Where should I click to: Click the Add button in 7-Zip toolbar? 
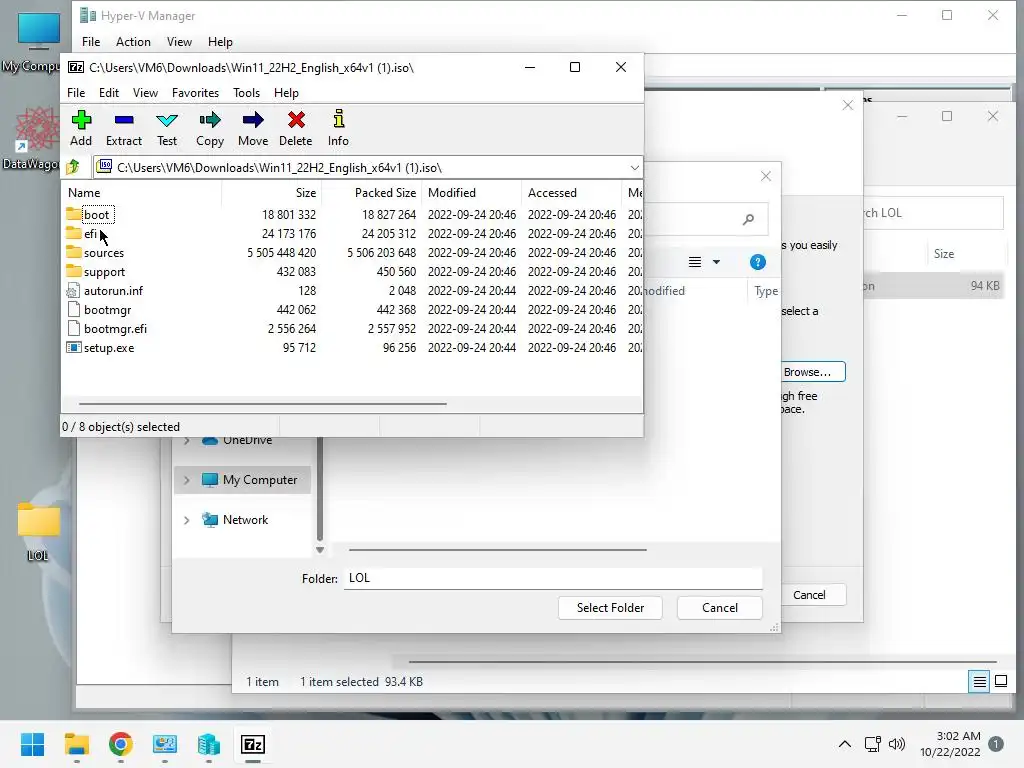81,128
